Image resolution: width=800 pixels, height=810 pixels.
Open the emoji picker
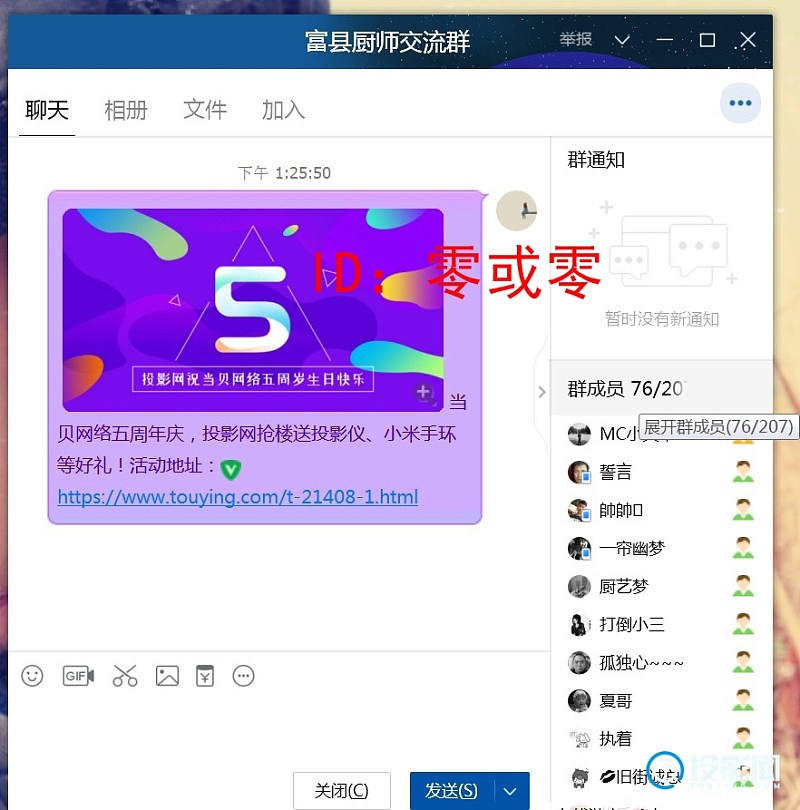pos(32,676)
